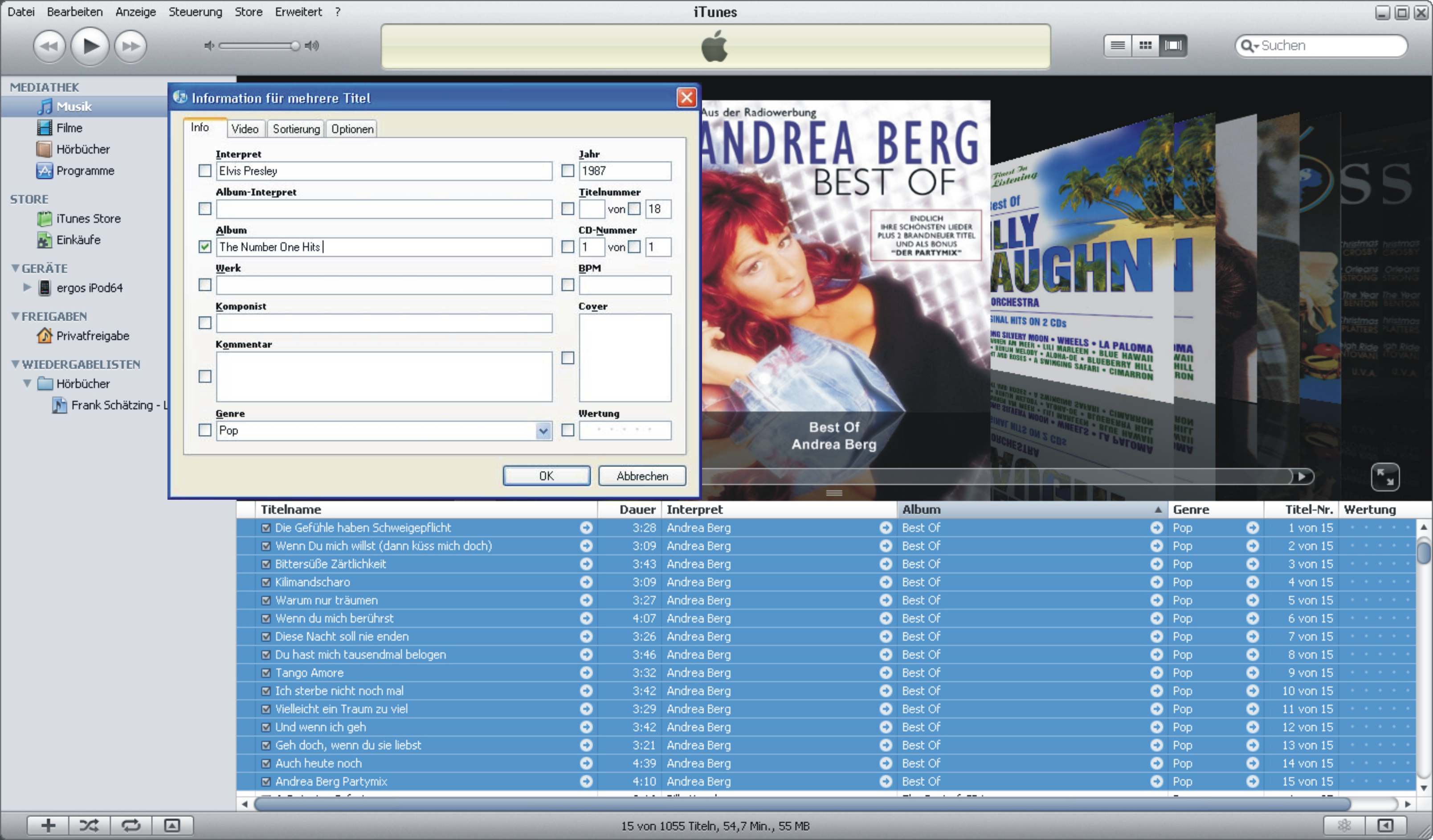
Task: Select ergos iPod64 device
Action: tap(89, 288)
